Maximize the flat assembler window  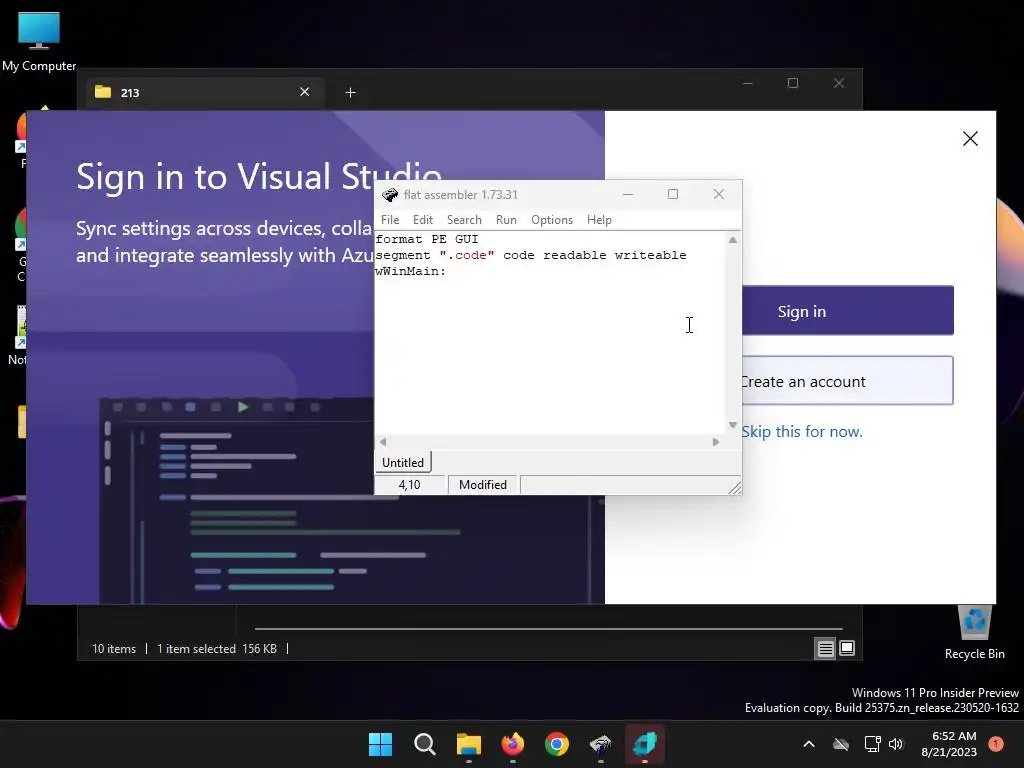673,194
